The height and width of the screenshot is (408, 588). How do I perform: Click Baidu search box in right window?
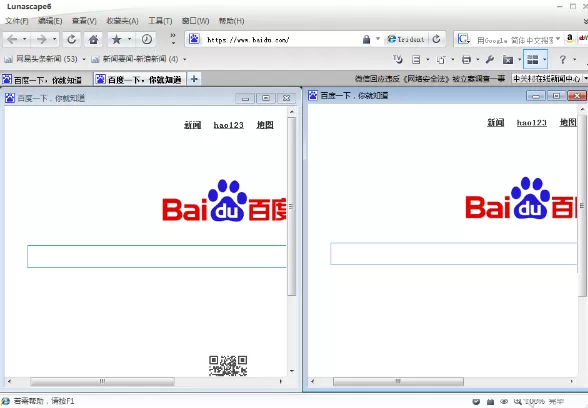point(453,254)
